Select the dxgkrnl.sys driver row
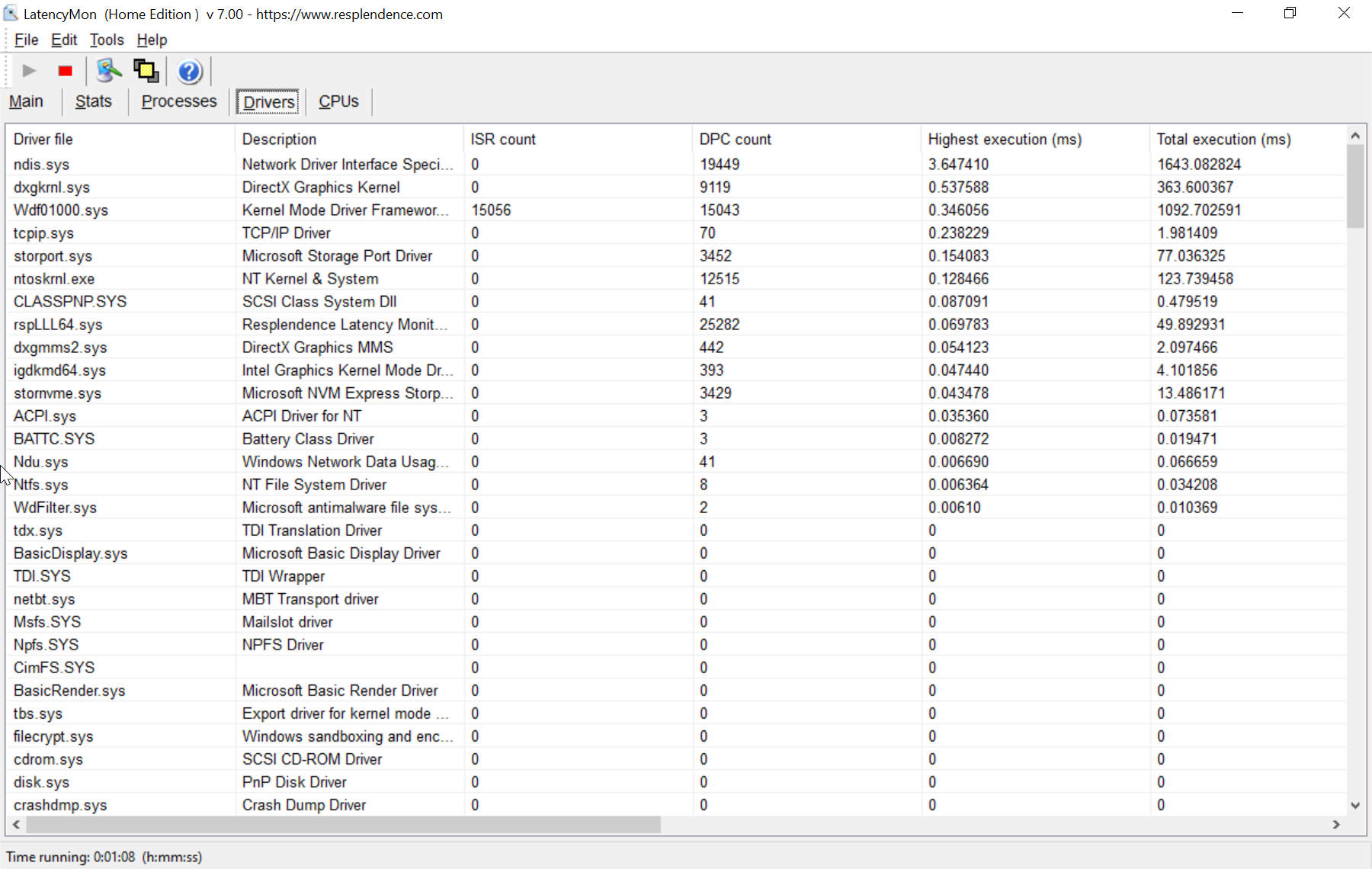Viewport: 1372px width, 869px height. [x=676, y=188]
